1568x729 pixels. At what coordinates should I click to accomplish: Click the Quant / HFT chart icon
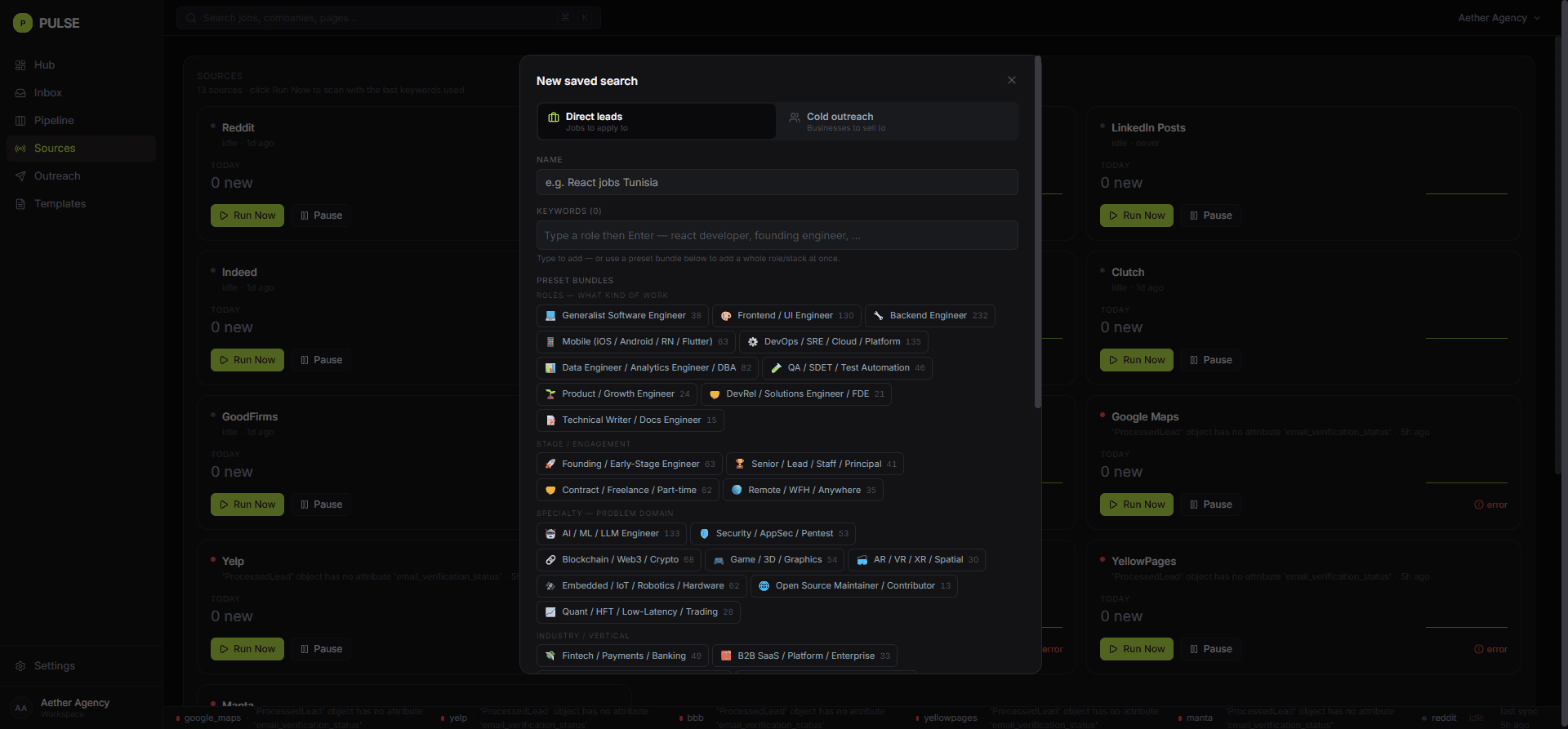[550, 612]
